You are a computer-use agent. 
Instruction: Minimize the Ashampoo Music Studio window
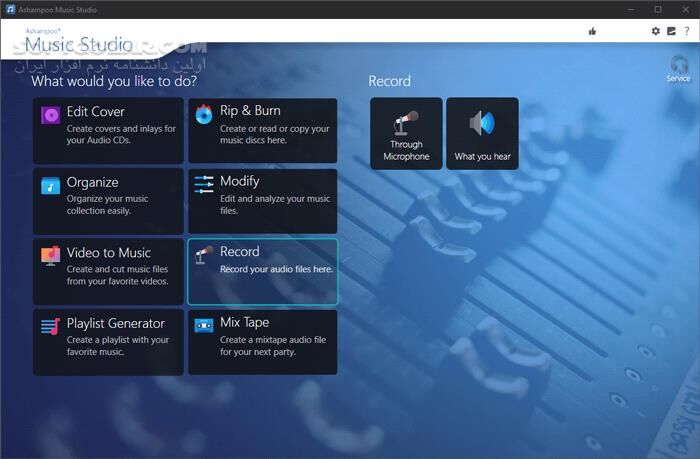pos(629,9)
